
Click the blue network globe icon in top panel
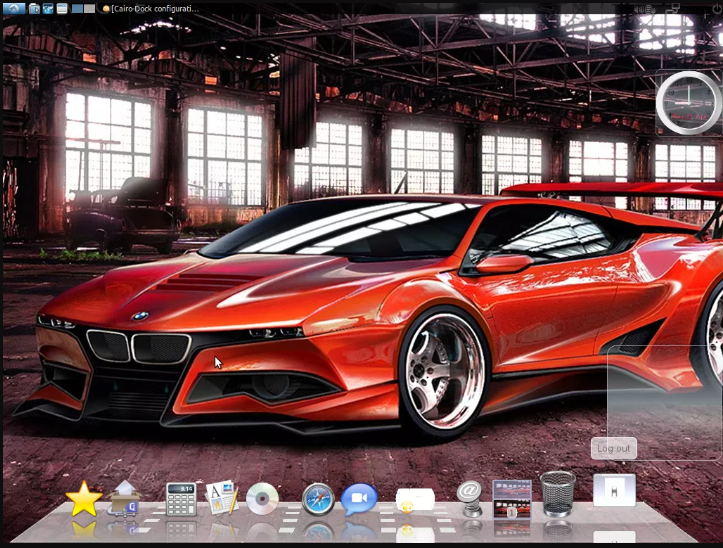[x=48, y=8]
